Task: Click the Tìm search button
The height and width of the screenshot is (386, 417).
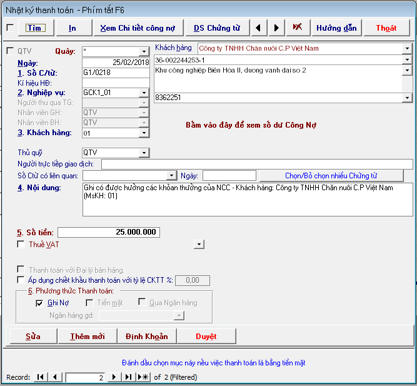Action: click(x=35, y=28)
